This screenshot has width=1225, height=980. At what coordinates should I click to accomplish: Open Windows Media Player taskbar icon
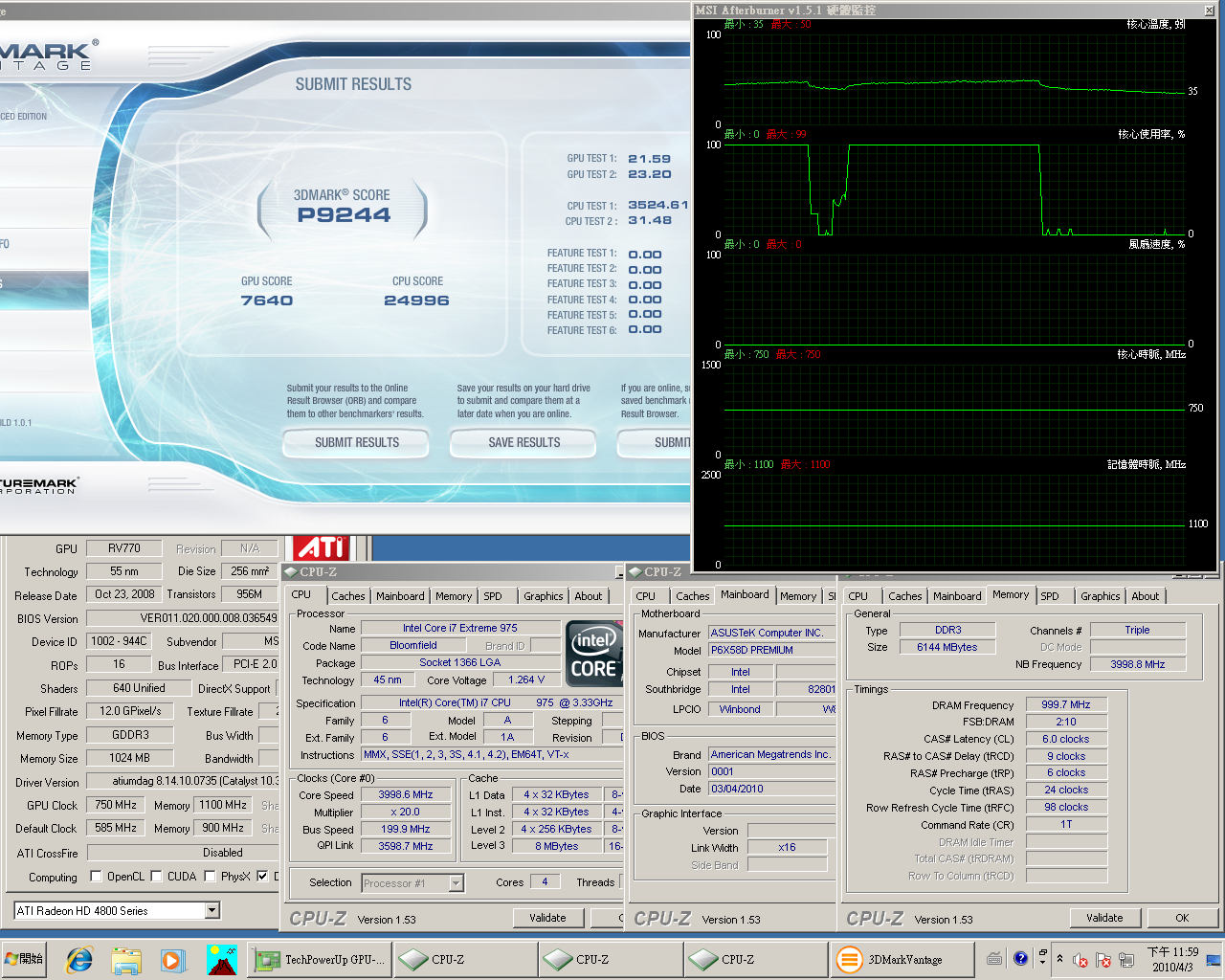[173, 959]
